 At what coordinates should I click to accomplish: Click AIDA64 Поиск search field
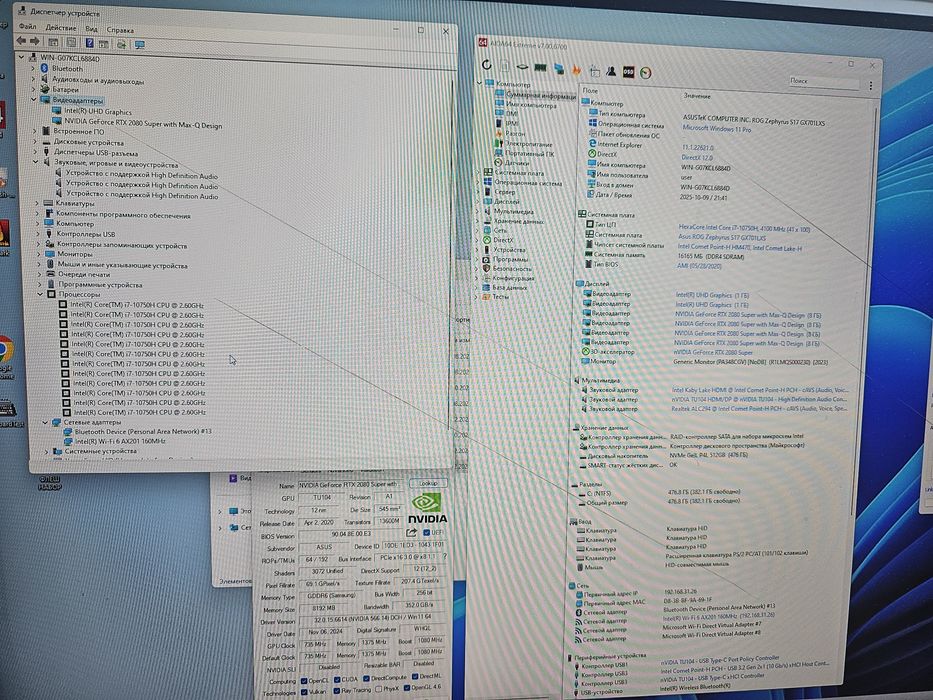[x=823, y=82]
